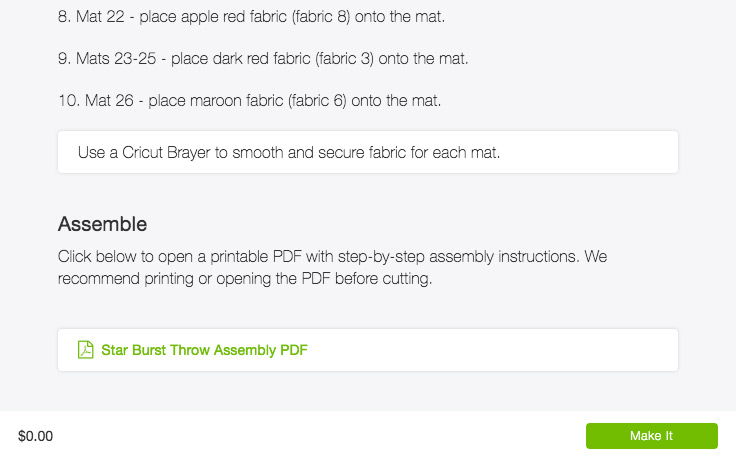Screen dimensions: 736x461
Task: Click the words 'Mats 23-25' in step 9
Action: click(x=116, y=59)
